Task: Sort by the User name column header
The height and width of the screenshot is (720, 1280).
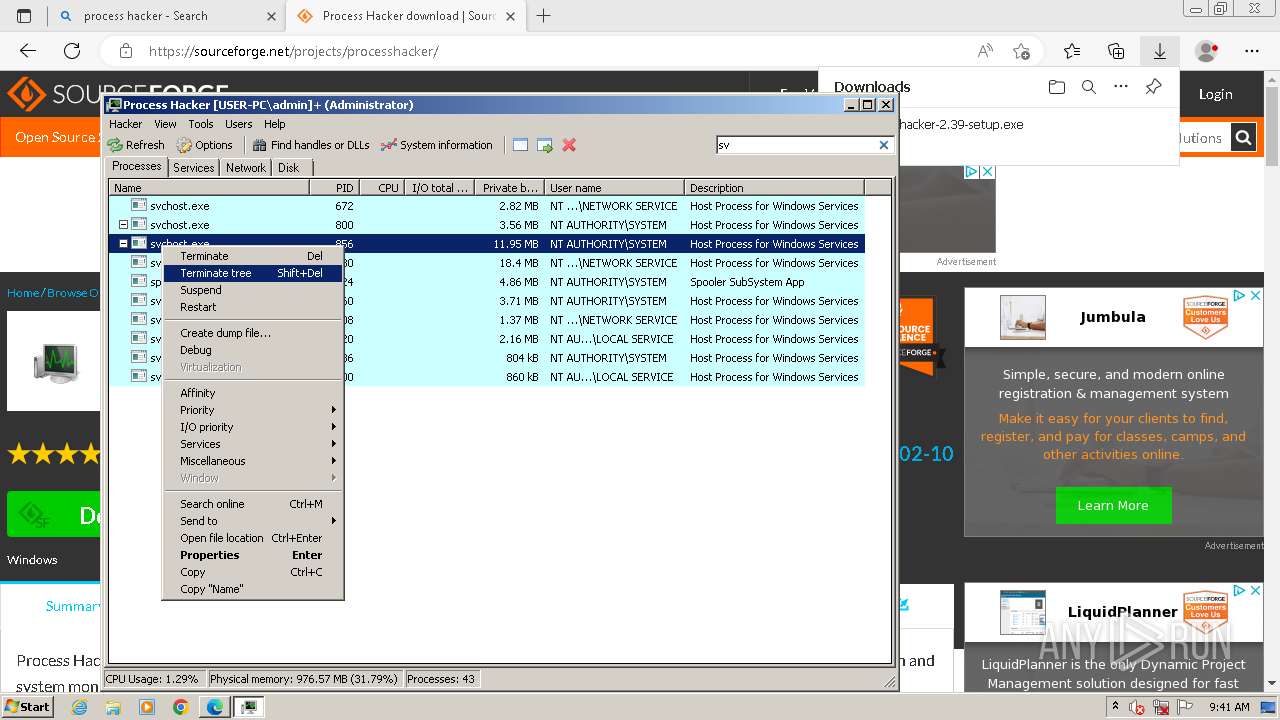Action: click(614, 188)
